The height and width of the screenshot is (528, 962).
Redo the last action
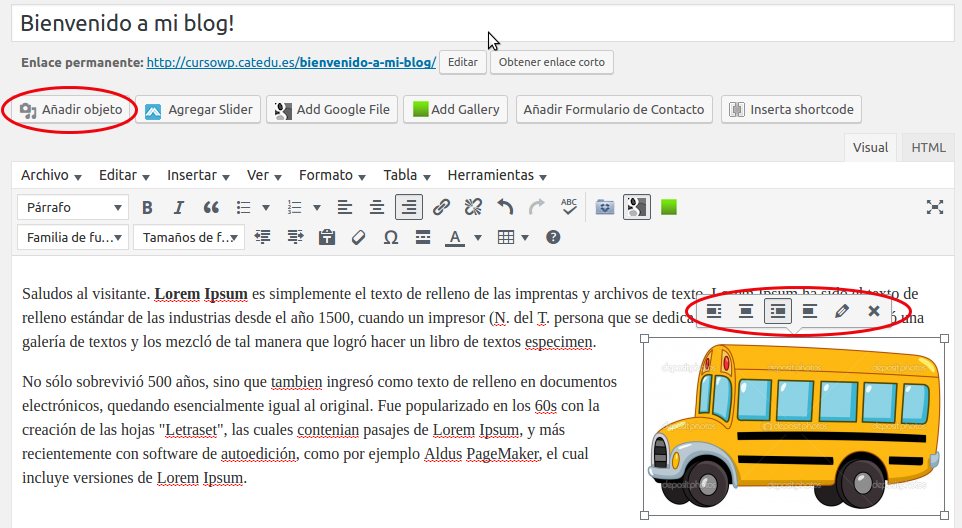click(x=537, y=207)
